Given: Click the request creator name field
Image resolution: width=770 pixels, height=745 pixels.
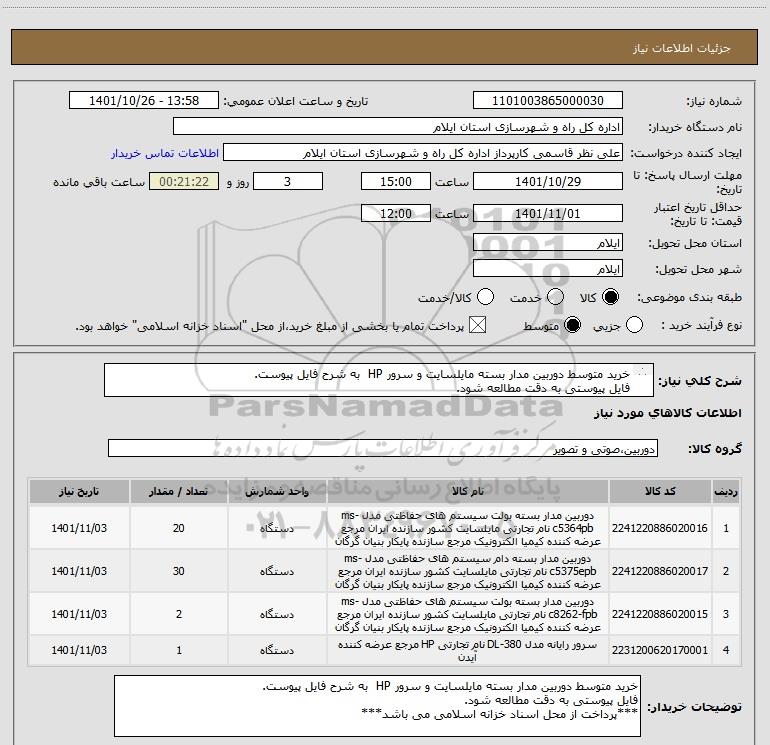Looking at the screenshot, I should (x=423, y=153).
